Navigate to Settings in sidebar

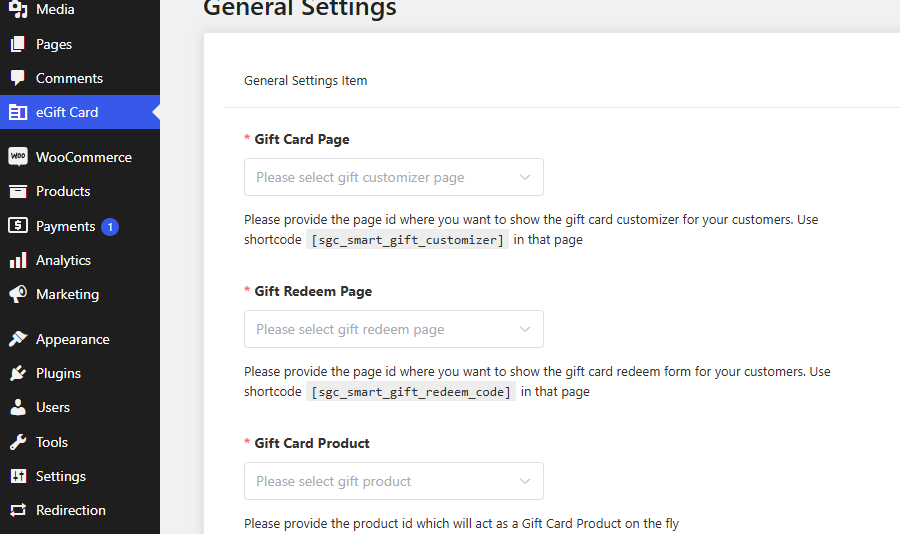click(x=60, y=476)
